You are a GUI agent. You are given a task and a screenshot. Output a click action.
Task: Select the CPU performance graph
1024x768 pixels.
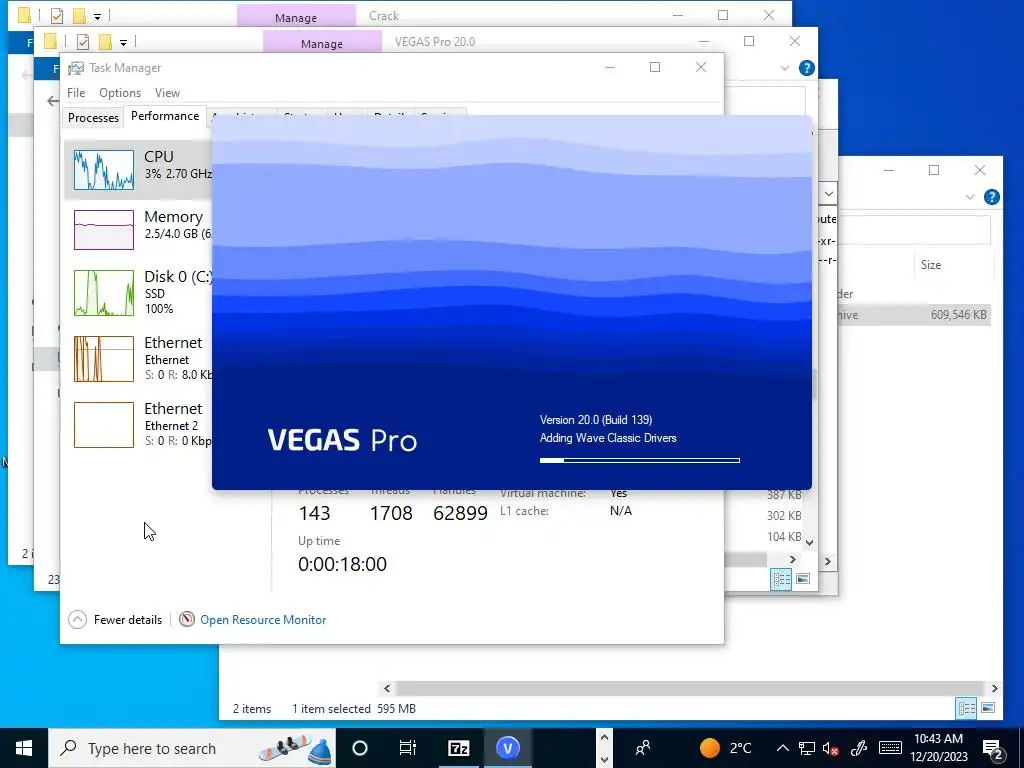click(x=138, y=169)
